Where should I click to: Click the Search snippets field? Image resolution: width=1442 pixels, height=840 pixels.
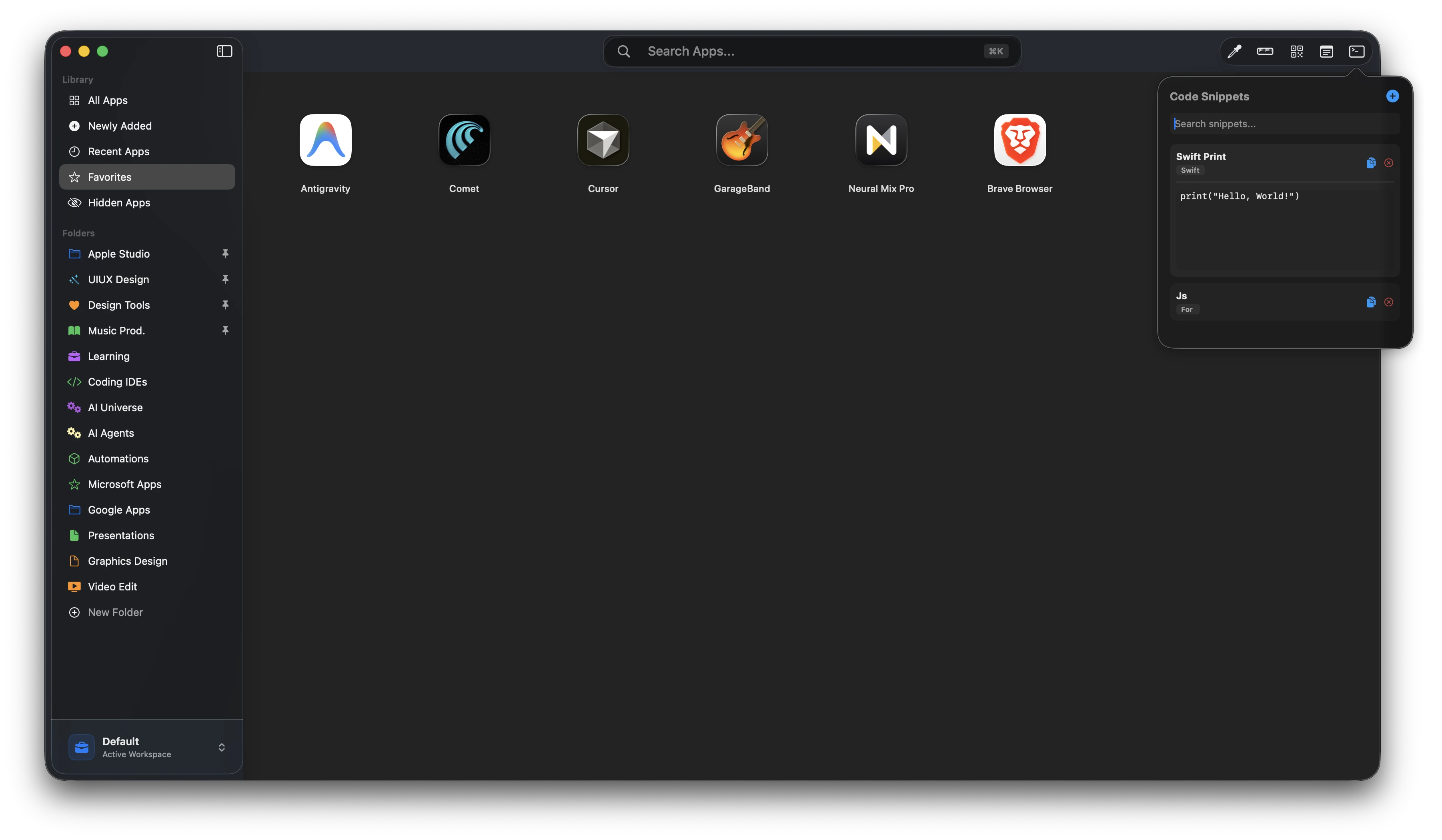1285,124
